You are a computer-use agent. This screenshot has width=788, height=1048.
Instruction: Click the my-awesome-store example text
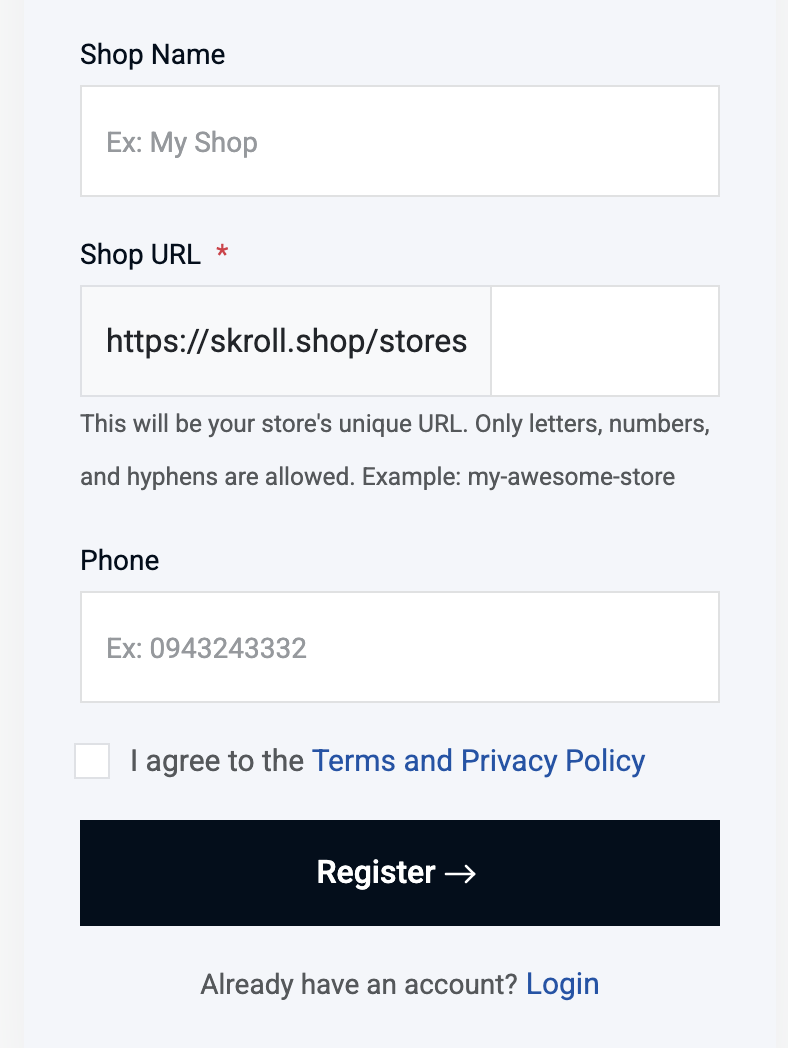(x=571, y=477)
